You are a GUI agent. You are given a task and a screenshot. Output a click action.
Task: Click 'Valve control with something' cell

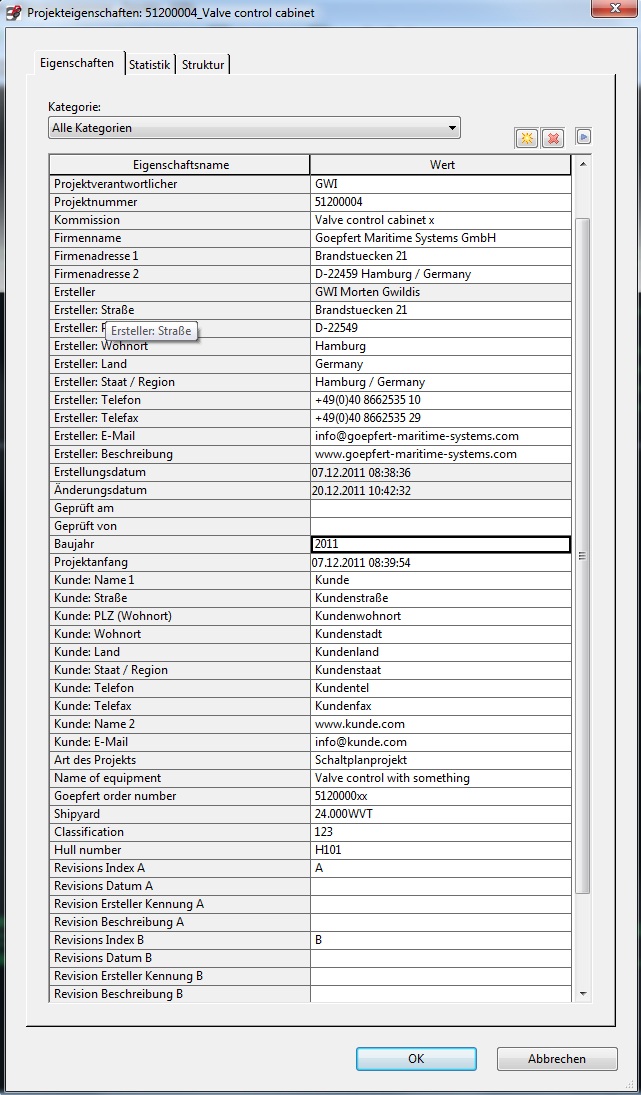click(x=441, y=778)
